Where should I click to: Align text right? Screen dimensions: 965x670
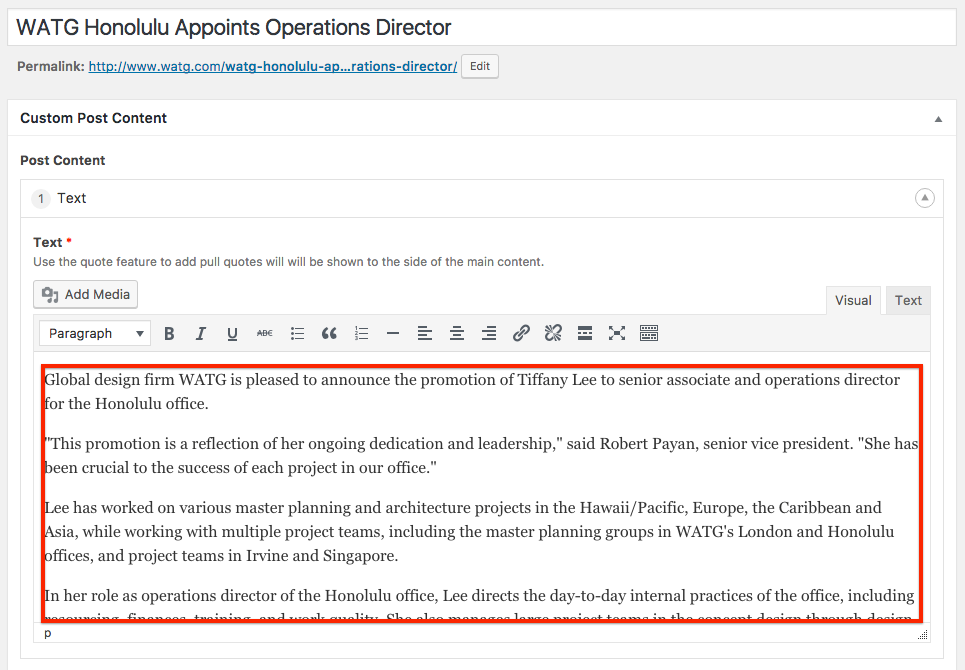pos(489,334)
